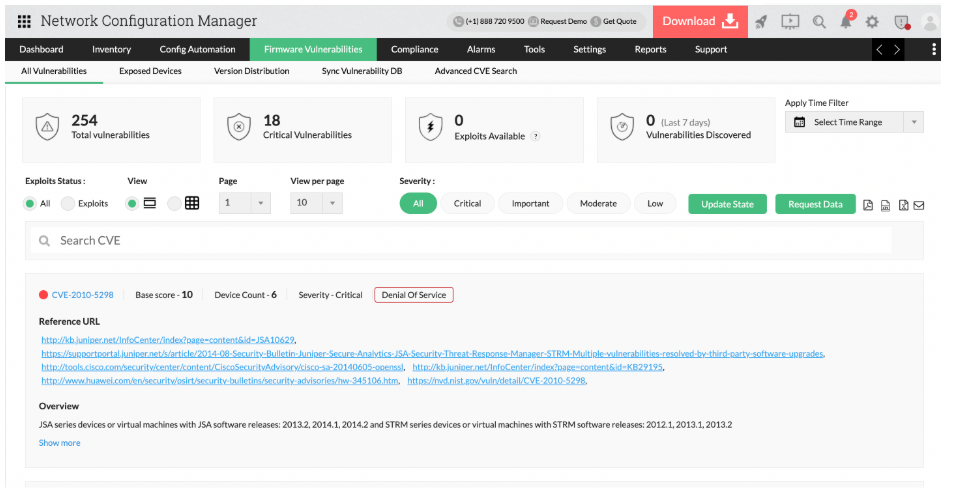Click the rocket quick-start icon
This screenshot has width=956, height=494.
click(x=762, y=21)
